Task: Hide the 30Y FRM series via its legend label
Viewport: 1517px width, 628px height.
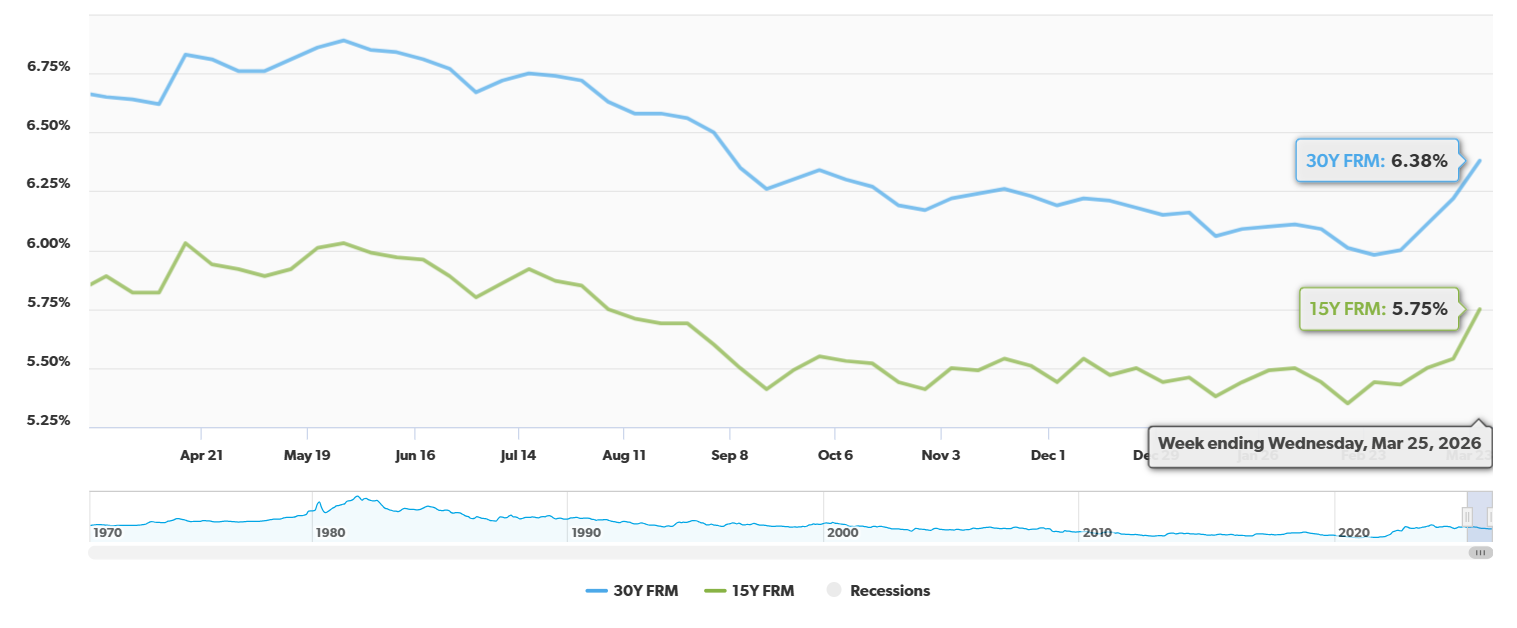Action: tap(646, 590)
